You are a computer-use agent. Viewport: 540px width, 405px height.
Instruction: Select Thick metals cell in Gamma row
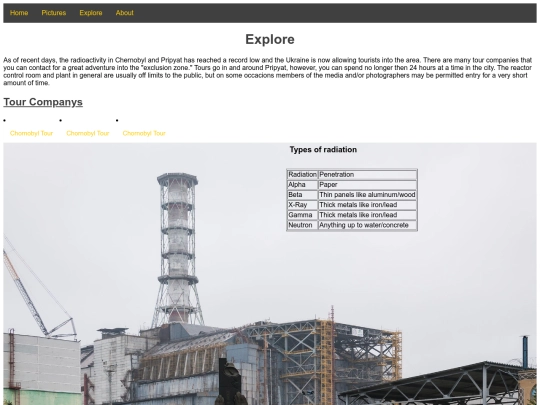(x=367, y=215)
